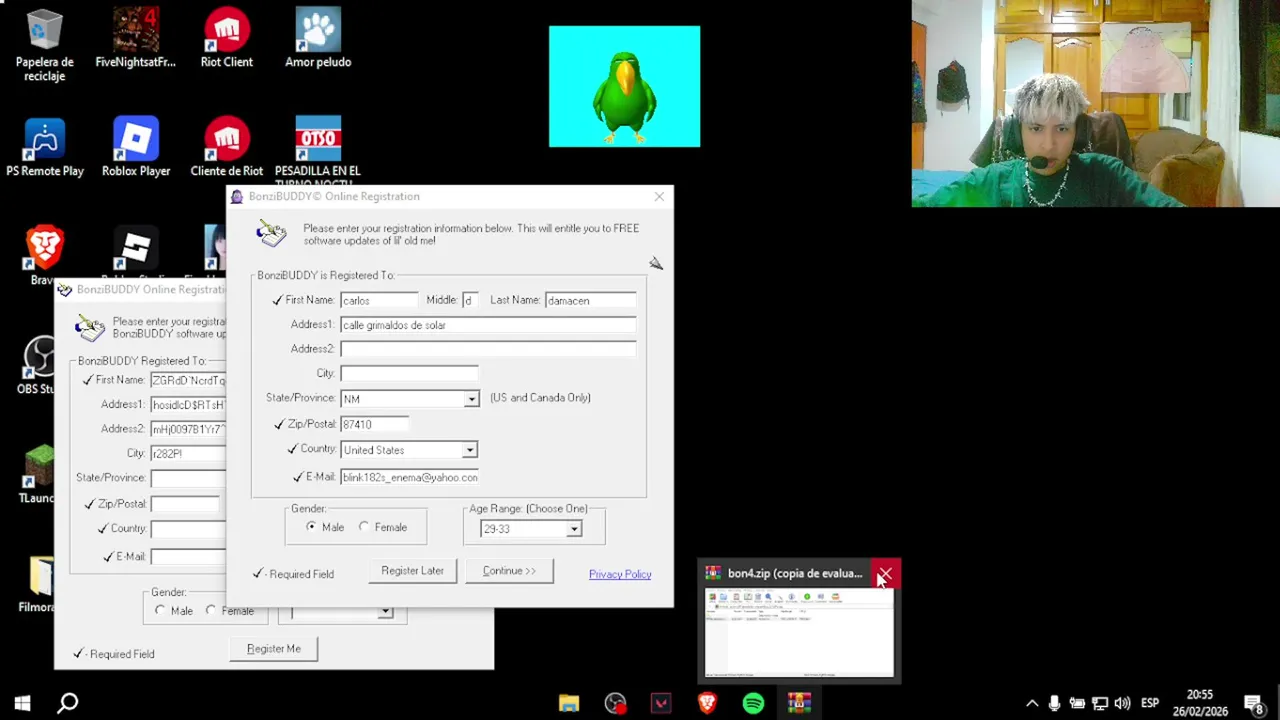The image size is (1280, 720).
Task: Click the Last Name field with damacen
Action: 590,300
